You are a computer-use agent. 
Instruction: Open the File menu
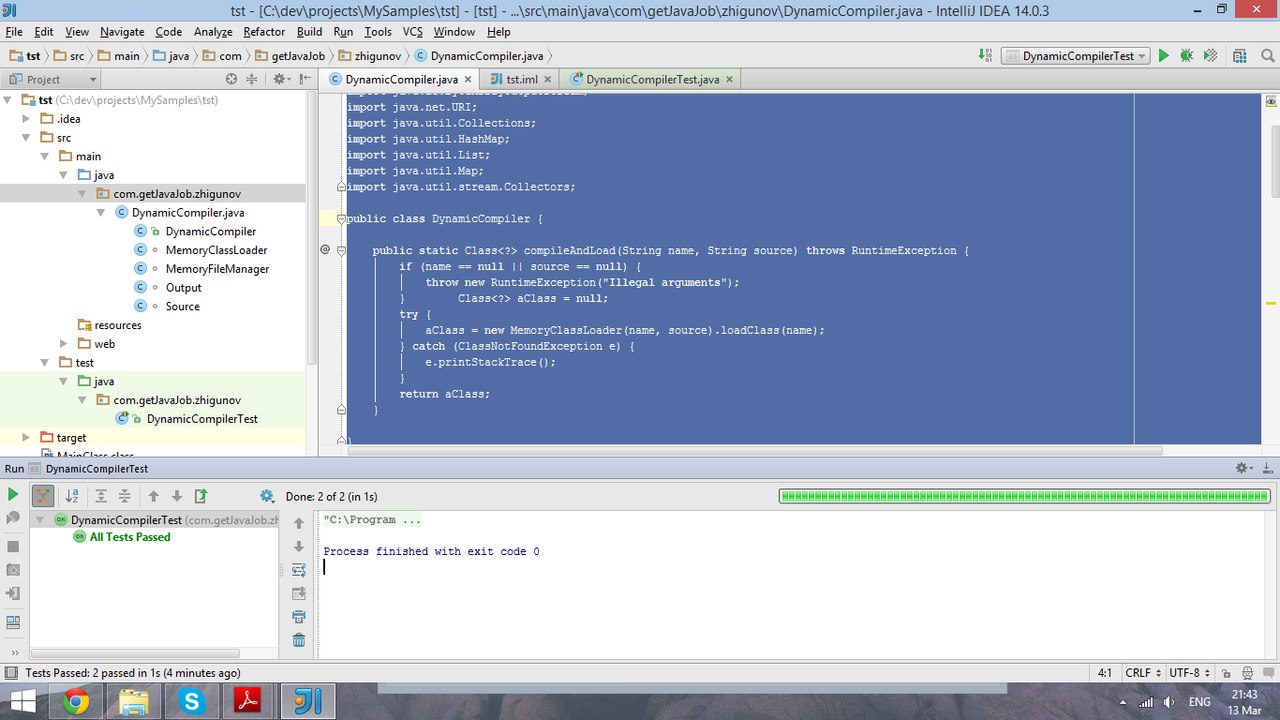pos(15,32)
